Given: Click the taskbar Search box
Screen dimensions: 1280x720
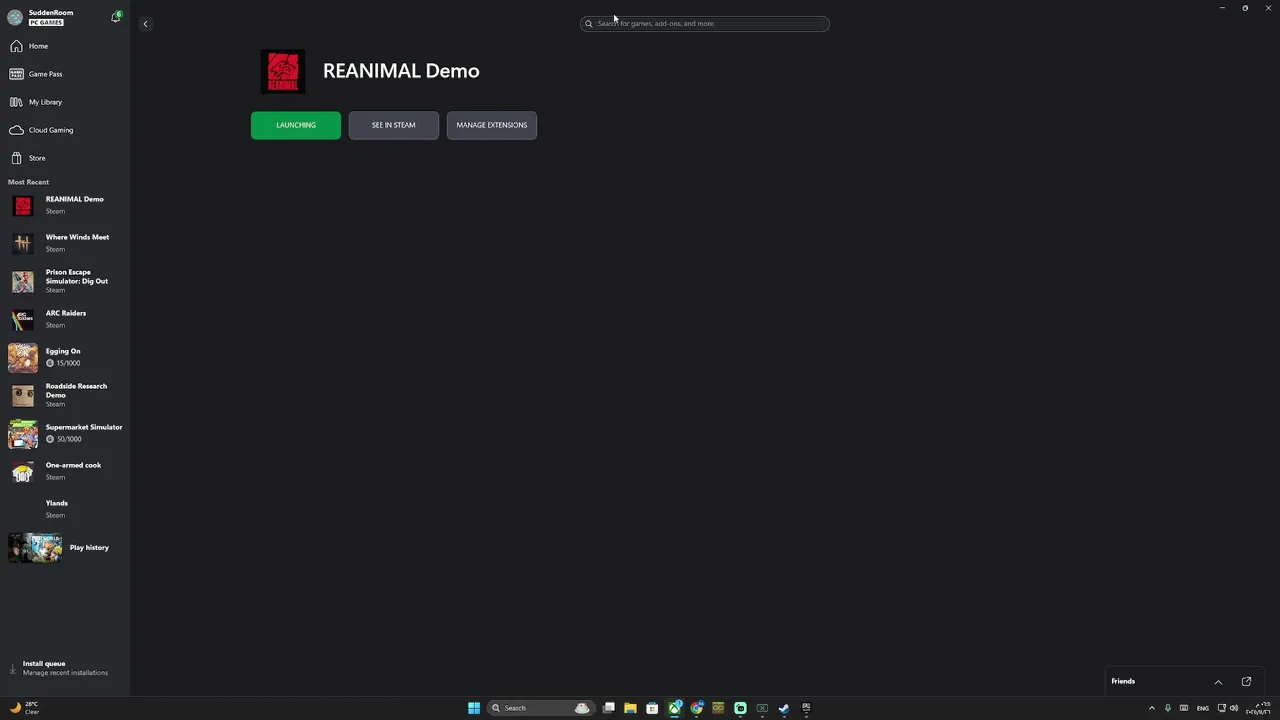Looking at the screenshot, I should pos(540,708).
